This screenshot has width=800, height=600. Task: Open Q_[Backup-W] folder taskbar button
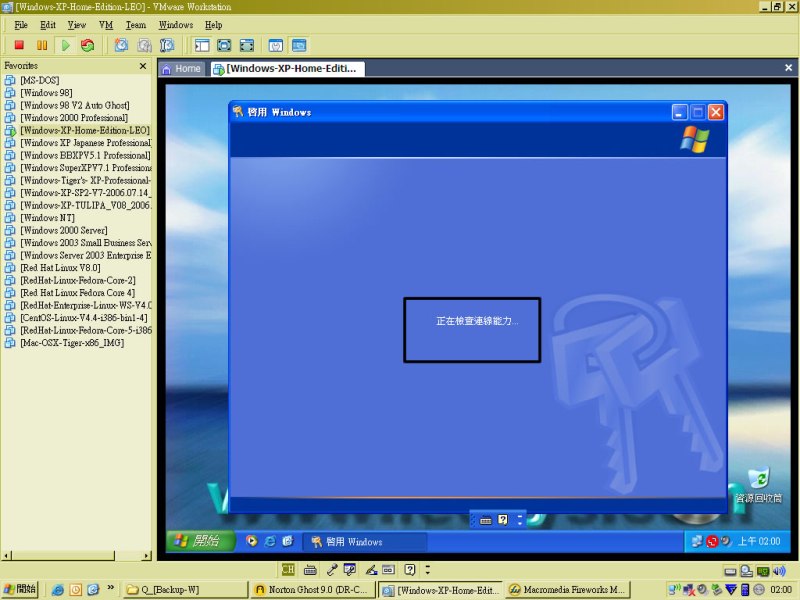pos(185,590)
